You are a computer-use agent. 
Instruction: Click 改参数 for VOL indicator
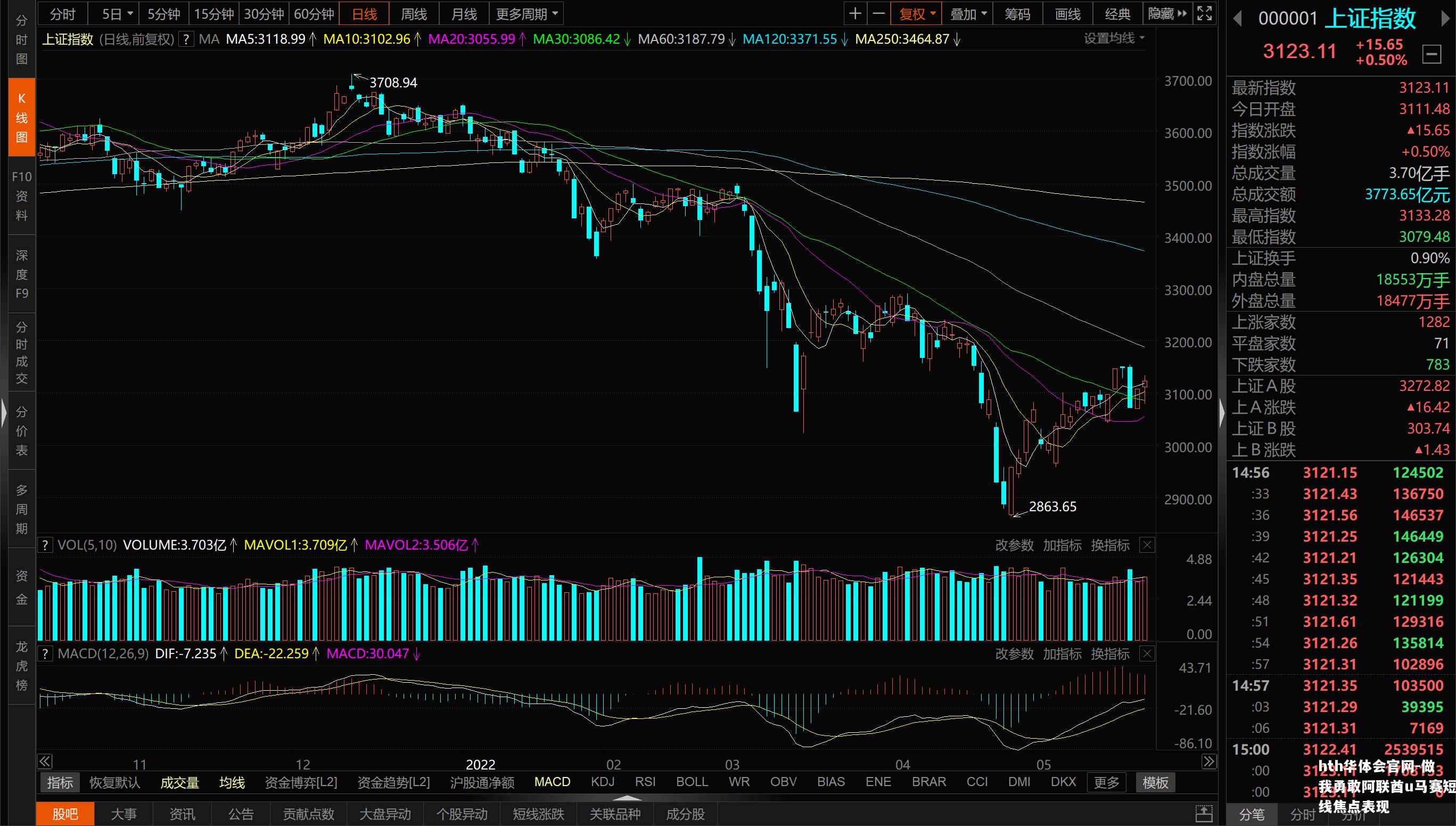point(1014,545)
